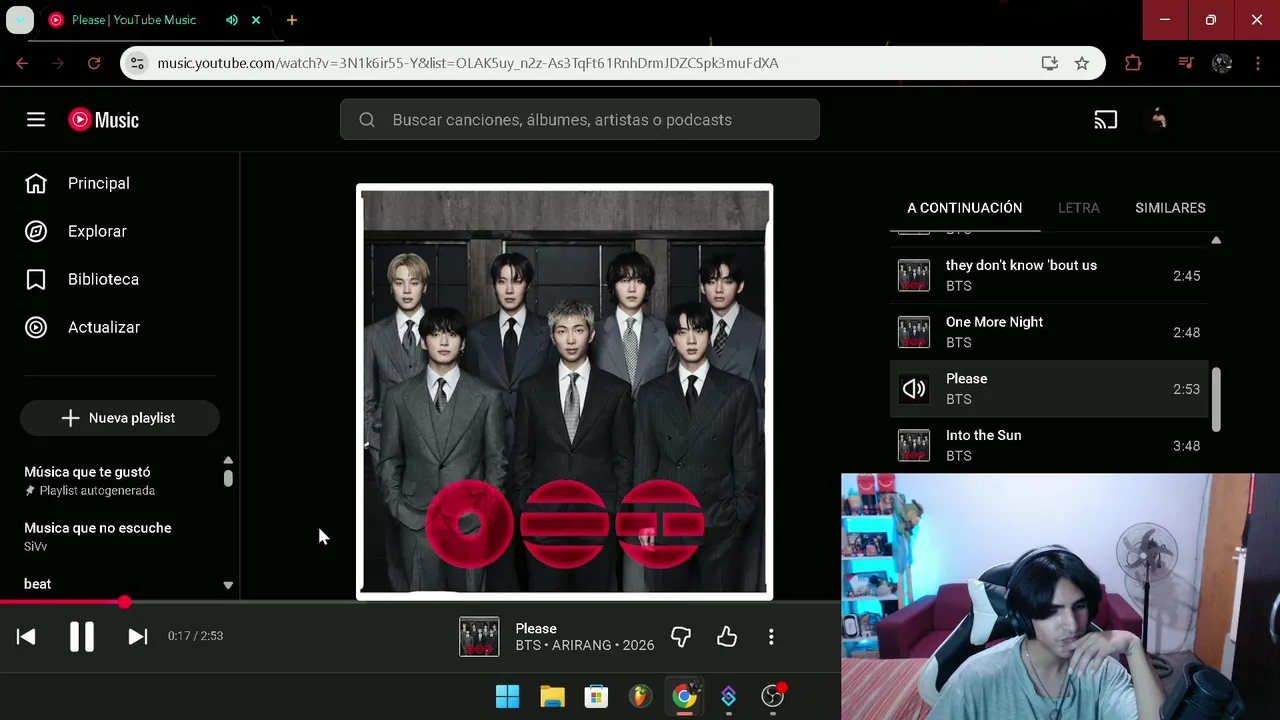Open the beat playlist

click(37, 584)
